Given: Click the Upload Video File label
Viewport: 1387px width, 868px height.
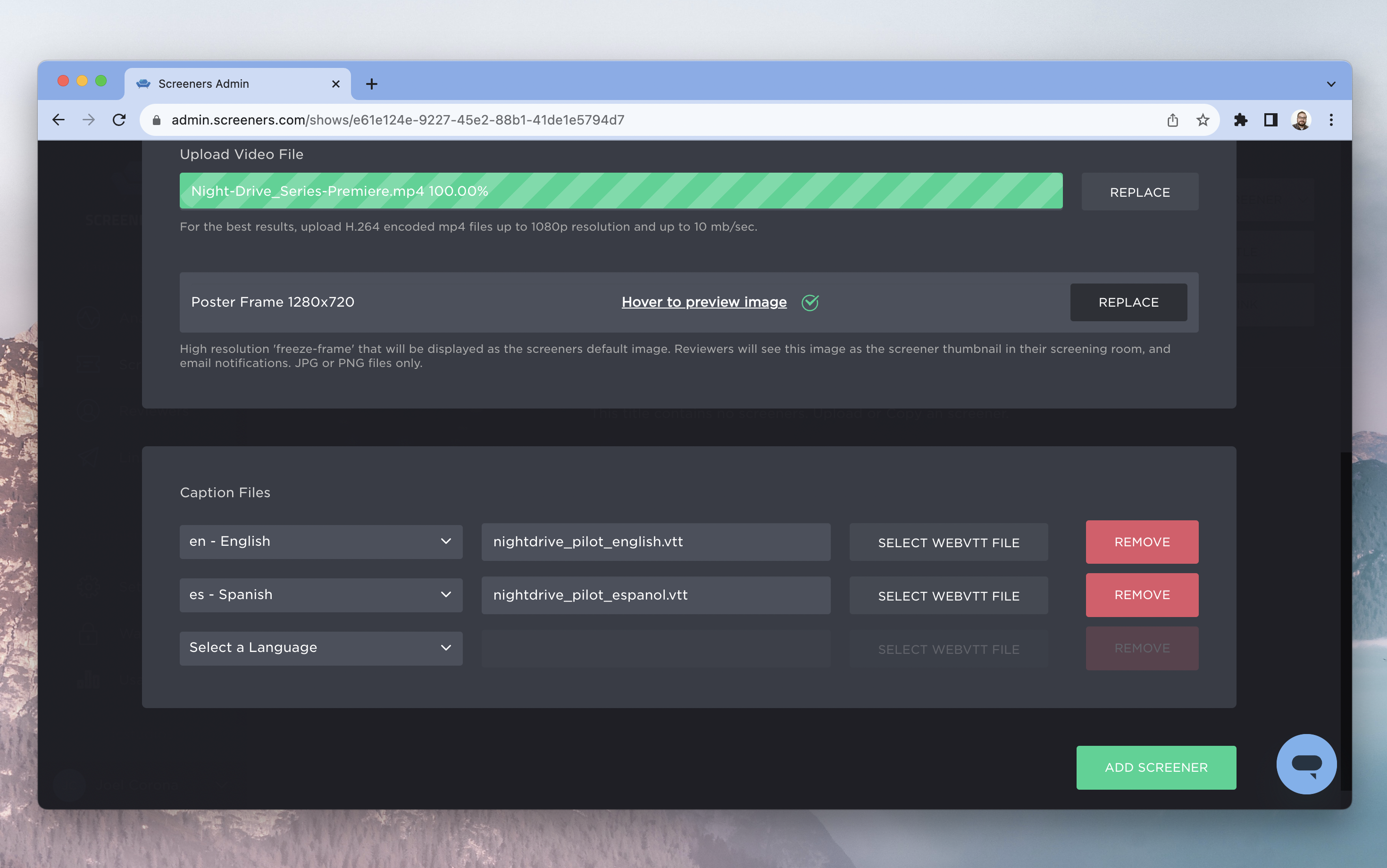Looking at the screenshot, I should pyautogui.click(x=242, y=154).
